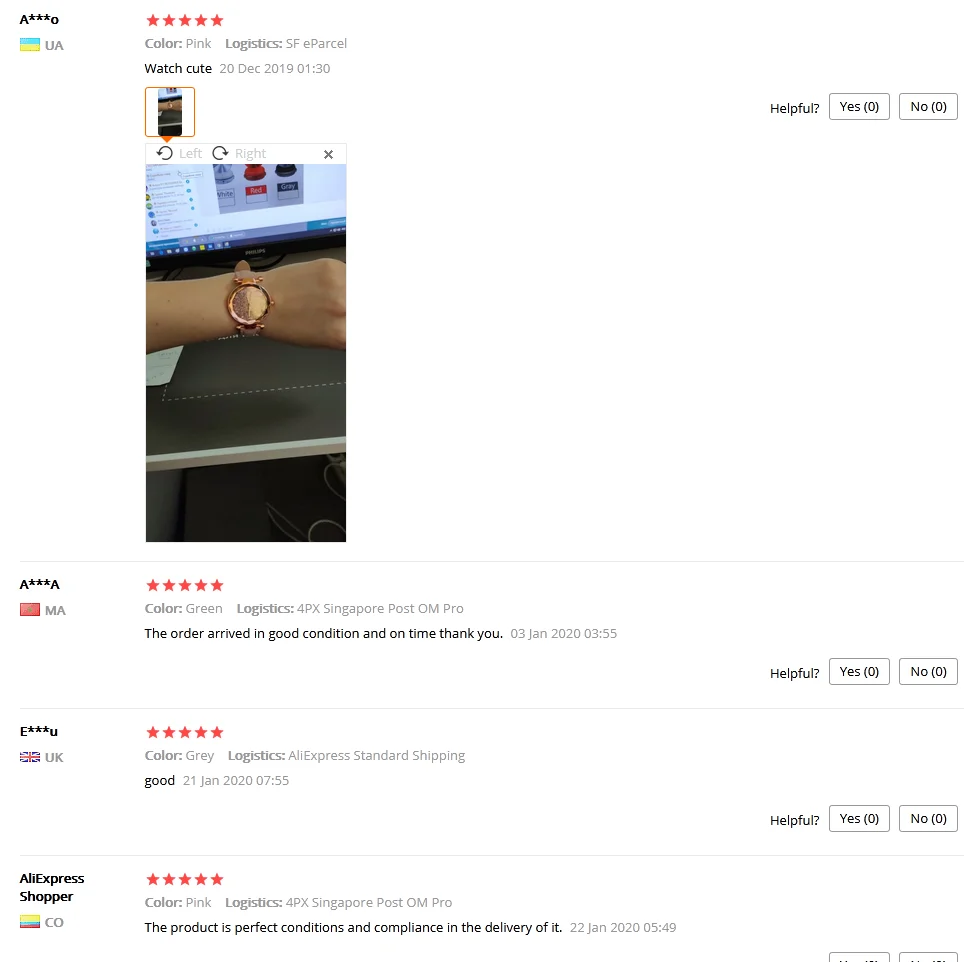Click the Ukraine flag icon next to UA
This screenshot has height=962, width=967.
(30, 45)
